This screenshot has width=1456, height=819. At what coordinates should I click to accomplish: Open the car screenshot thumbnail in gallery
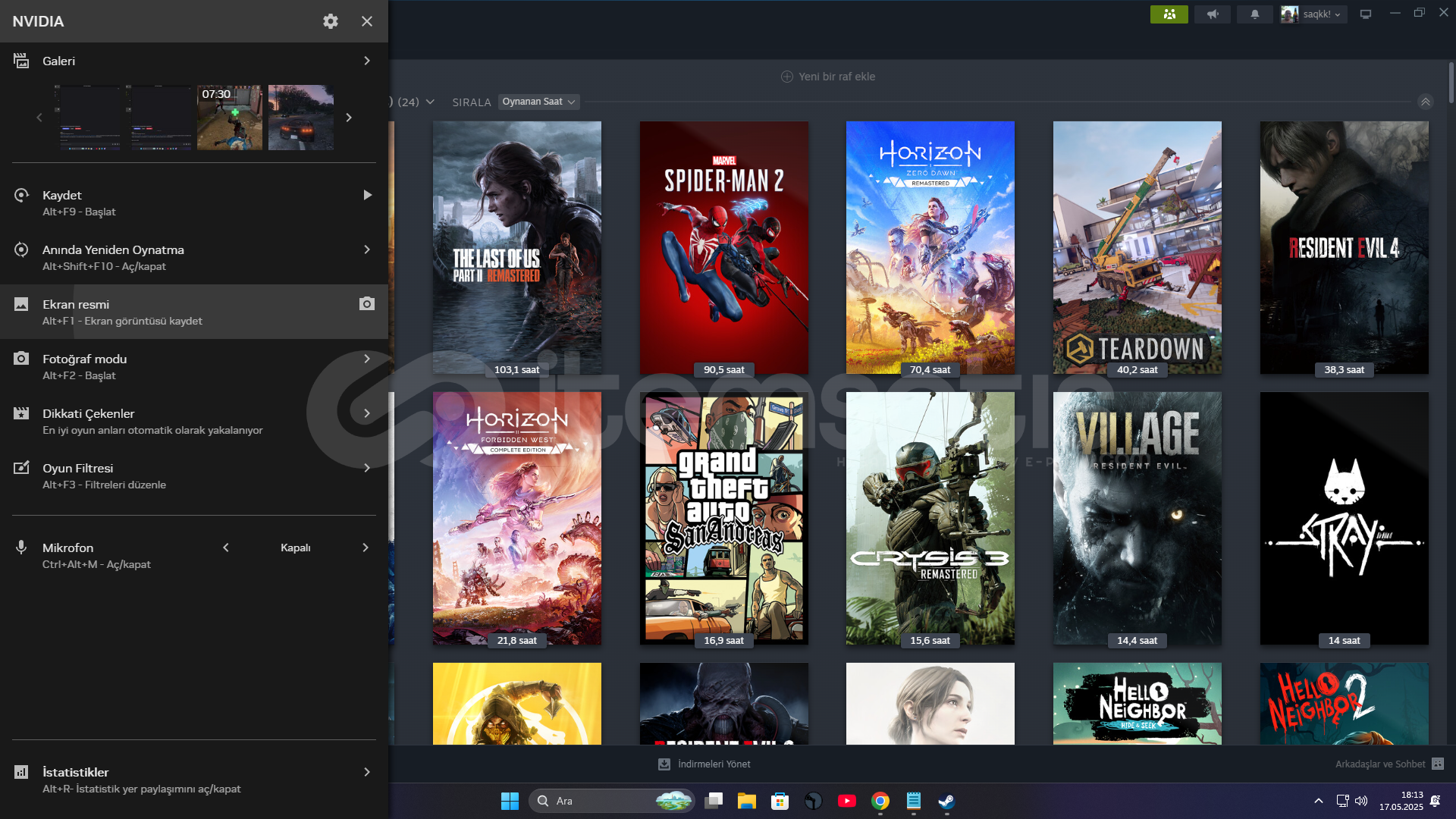301,118
